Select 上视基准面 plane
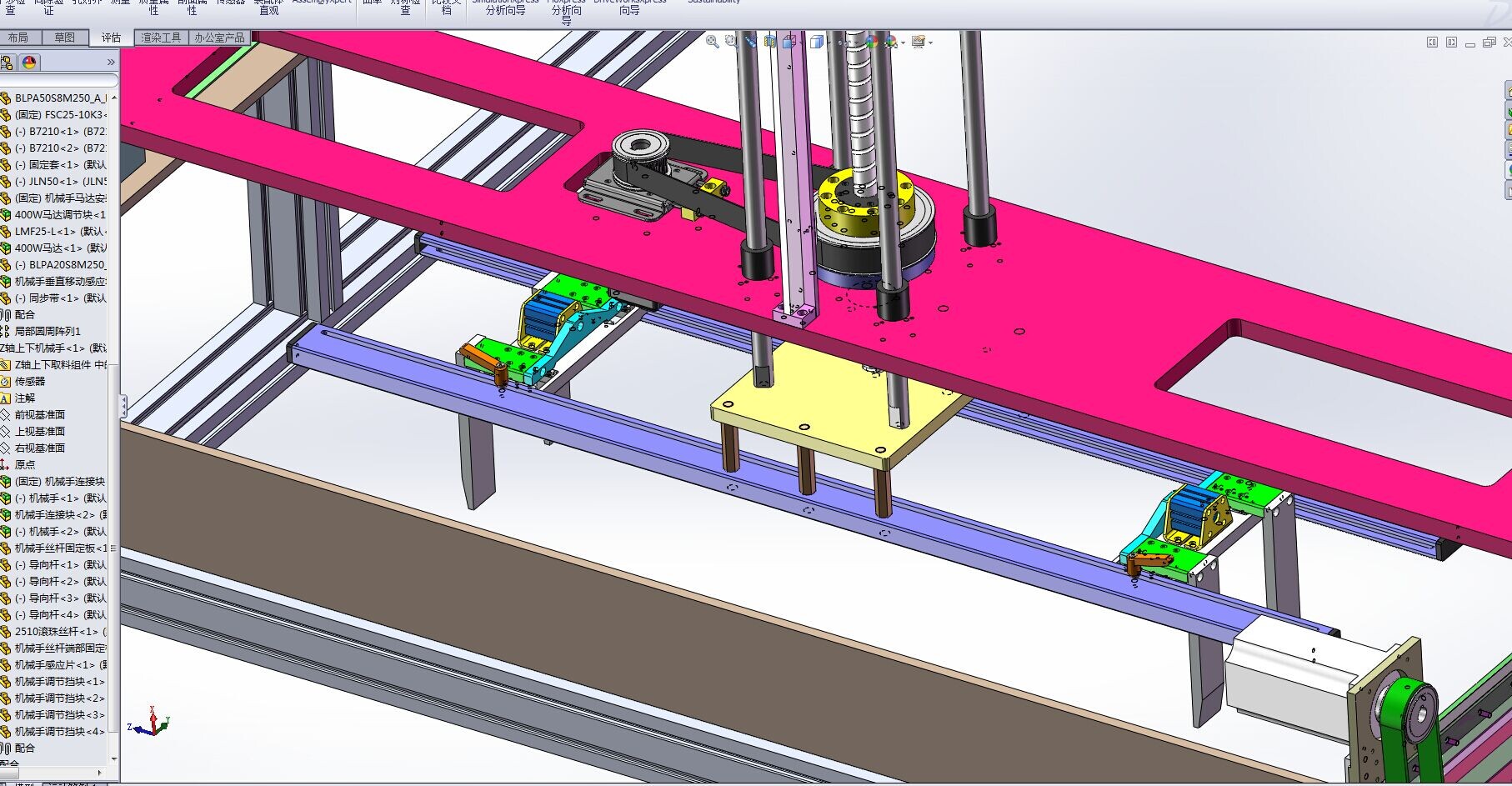 click(40, 431)
